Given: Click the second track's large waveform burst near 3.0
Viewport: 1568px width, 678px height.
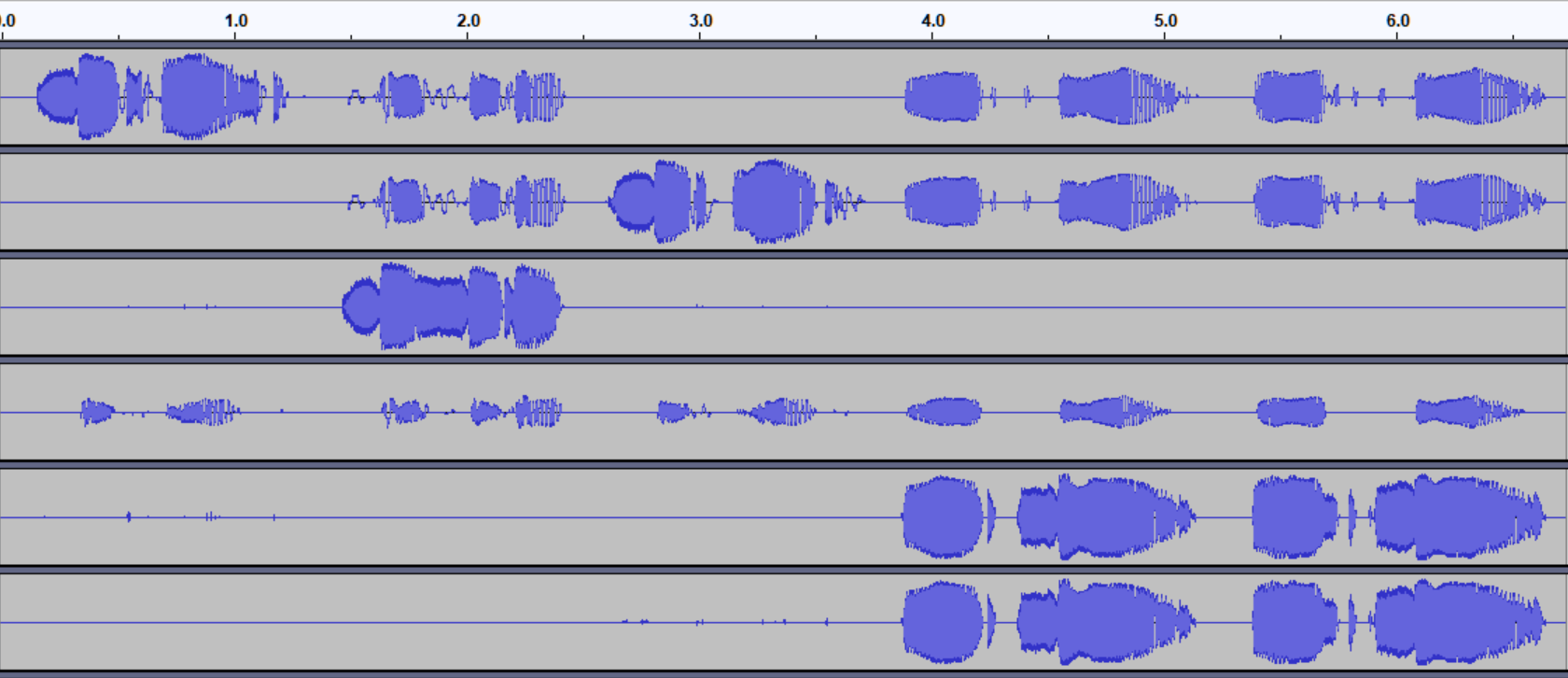Looking at the screenshot, I should tap(737, 201).
